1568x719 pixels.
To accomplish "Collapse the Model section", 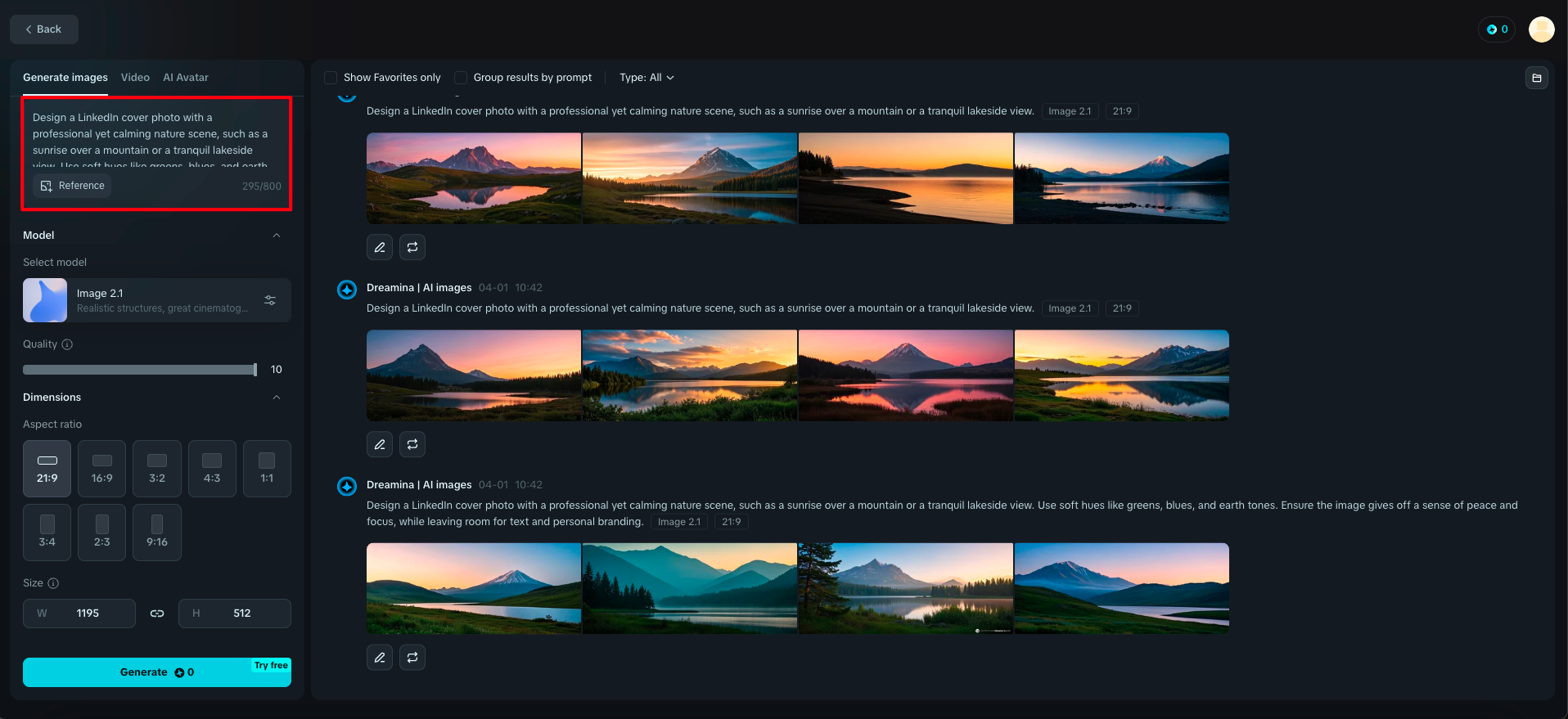I will [x=277, y=236].
